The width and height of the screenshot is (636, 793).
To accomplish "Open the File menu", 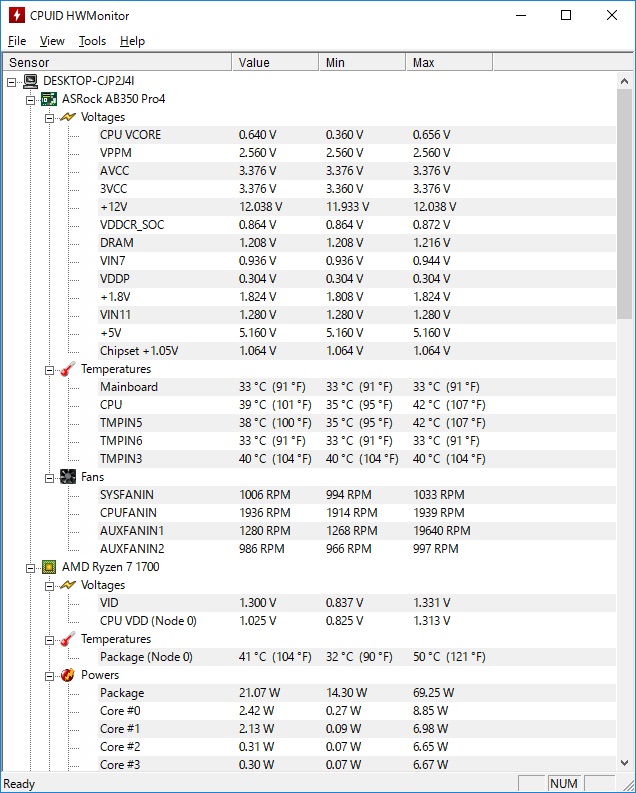I will coord(17,41).
